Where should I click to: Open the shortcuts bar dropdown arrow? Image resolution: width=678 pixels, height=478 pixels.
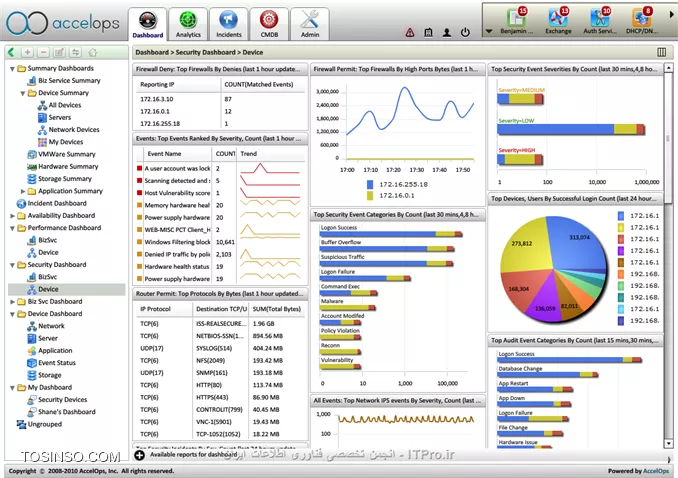click(489, 31)
